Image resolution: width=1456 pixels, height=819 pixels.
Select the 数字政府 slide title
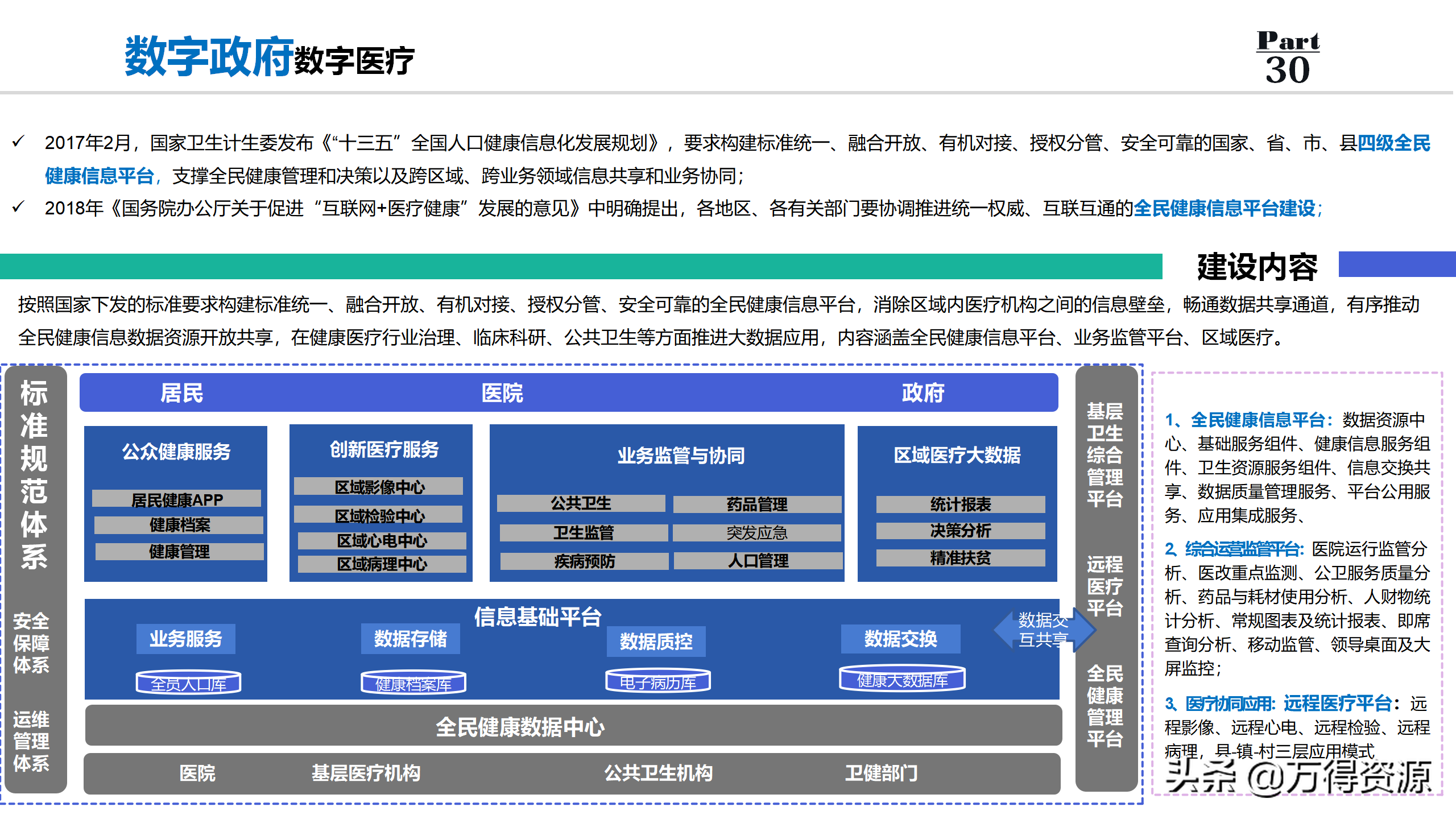click(209, 56)
